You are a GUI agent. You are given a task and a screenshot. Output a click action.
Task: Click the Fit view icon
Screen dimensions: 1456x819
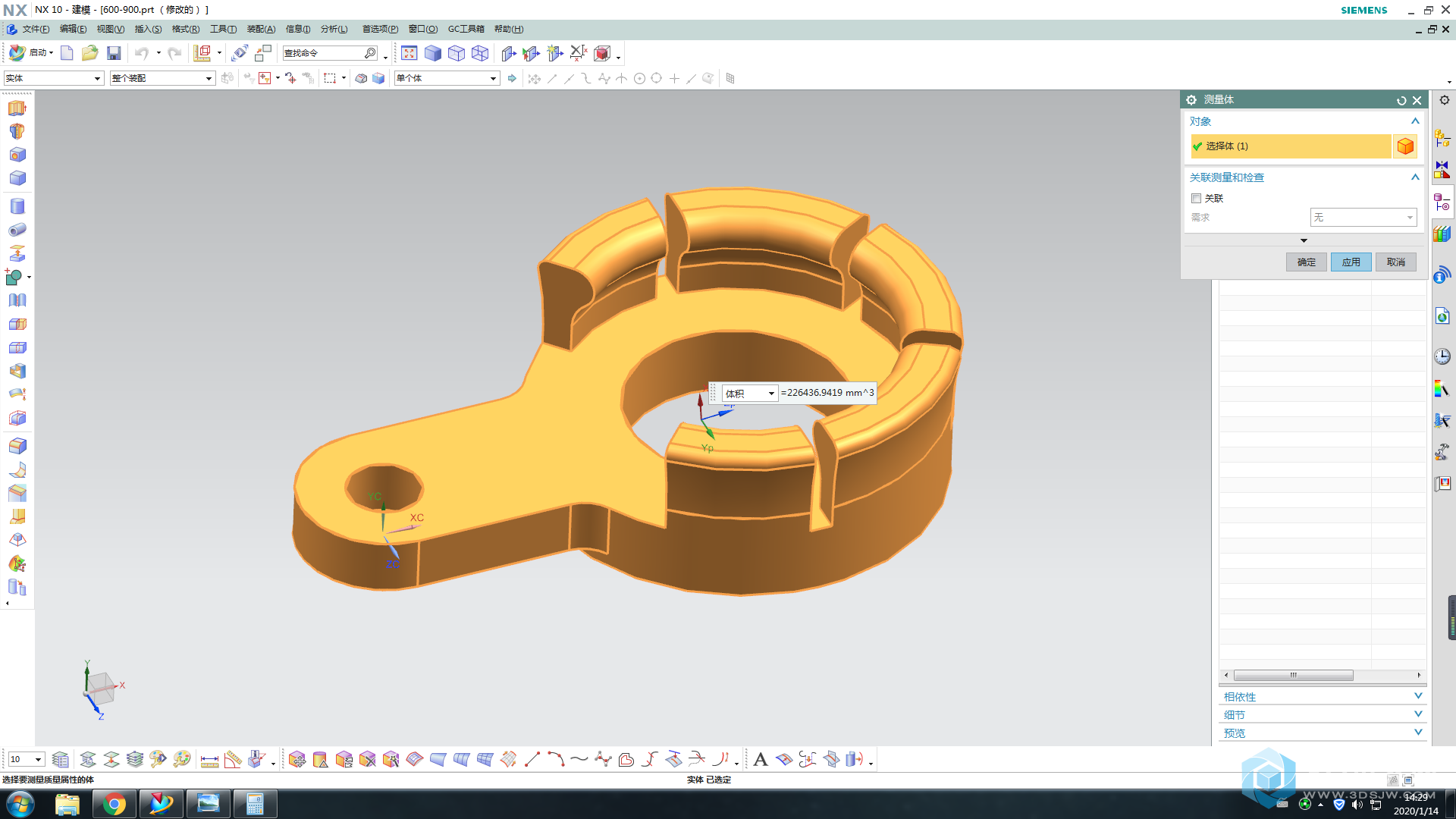[409, 53]
